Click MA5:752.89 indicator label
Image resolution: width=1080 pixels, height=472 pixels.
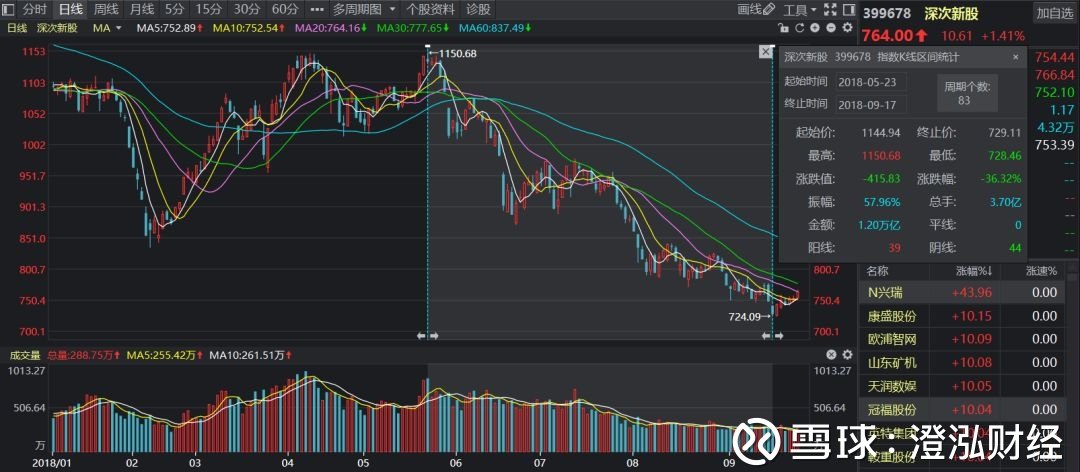pyautogui.click(x=169, y=28)
